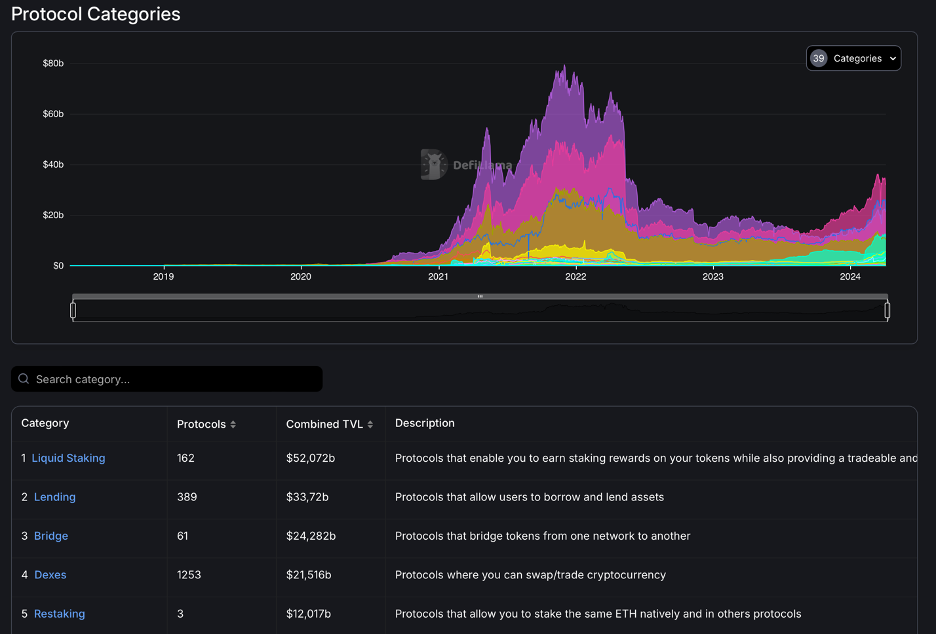Image resolution: width=936 pixels, height=634 pixels.
Task: Click the chevron arrow beside Categories
Action: [x=892, y=59]
